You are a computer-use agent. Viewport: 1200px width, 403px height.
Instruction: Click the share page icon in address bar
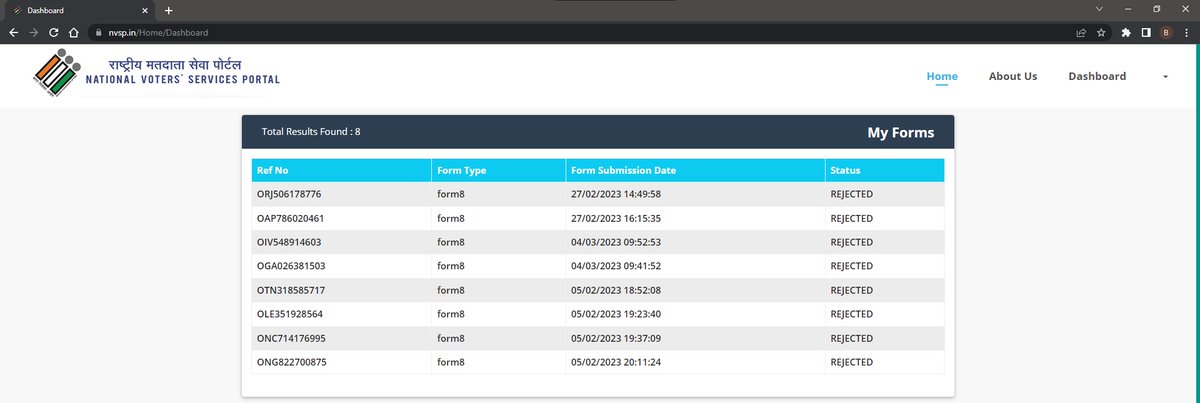[x=1081, y=32]
